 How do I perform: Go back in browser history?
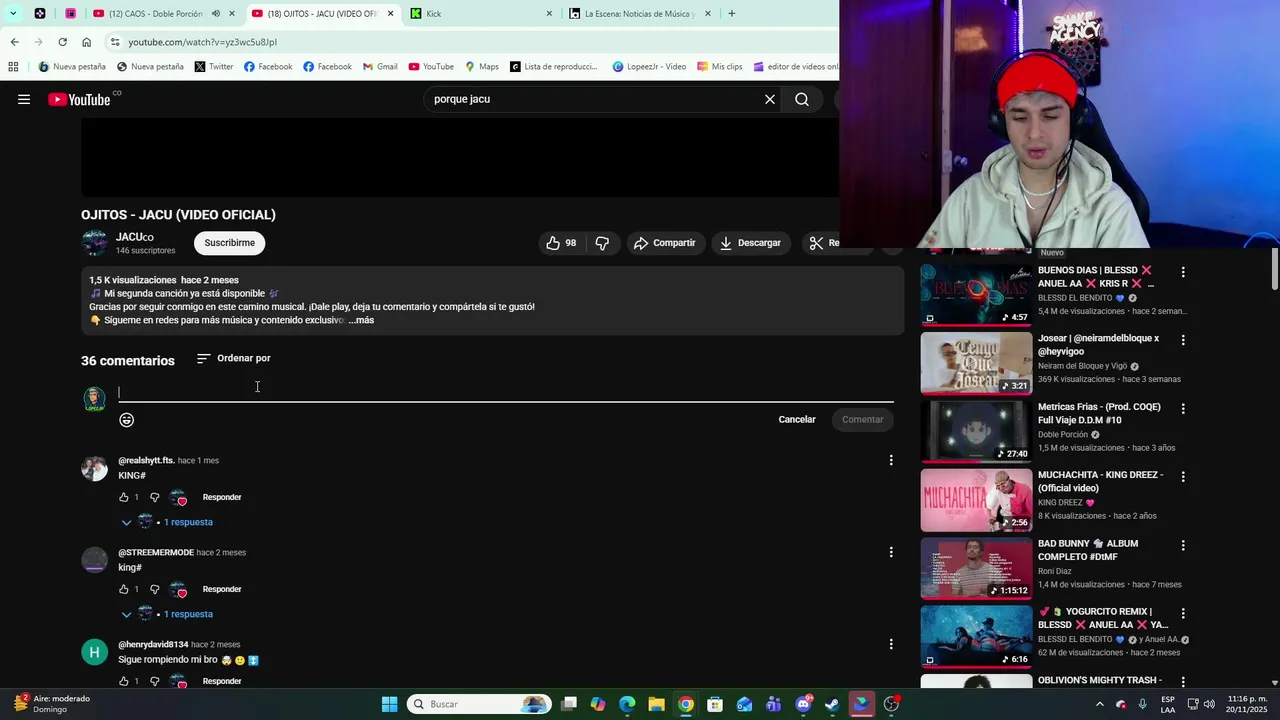tap(14, 42)
